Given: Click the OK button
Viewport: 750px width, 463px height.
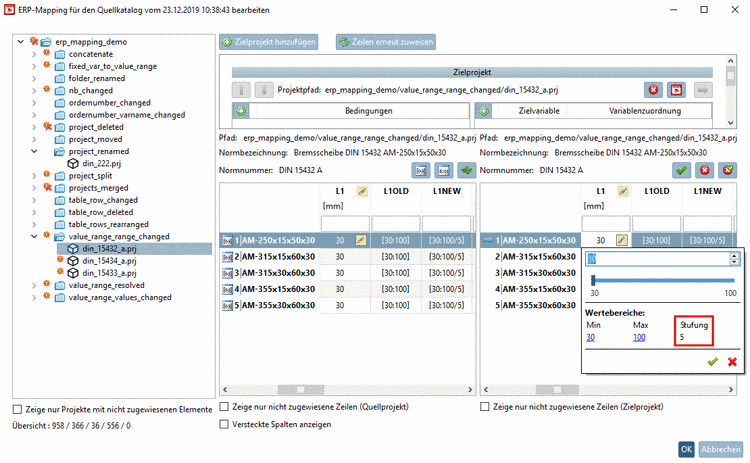Looking at the screenshot, I should tap(686, 449).
